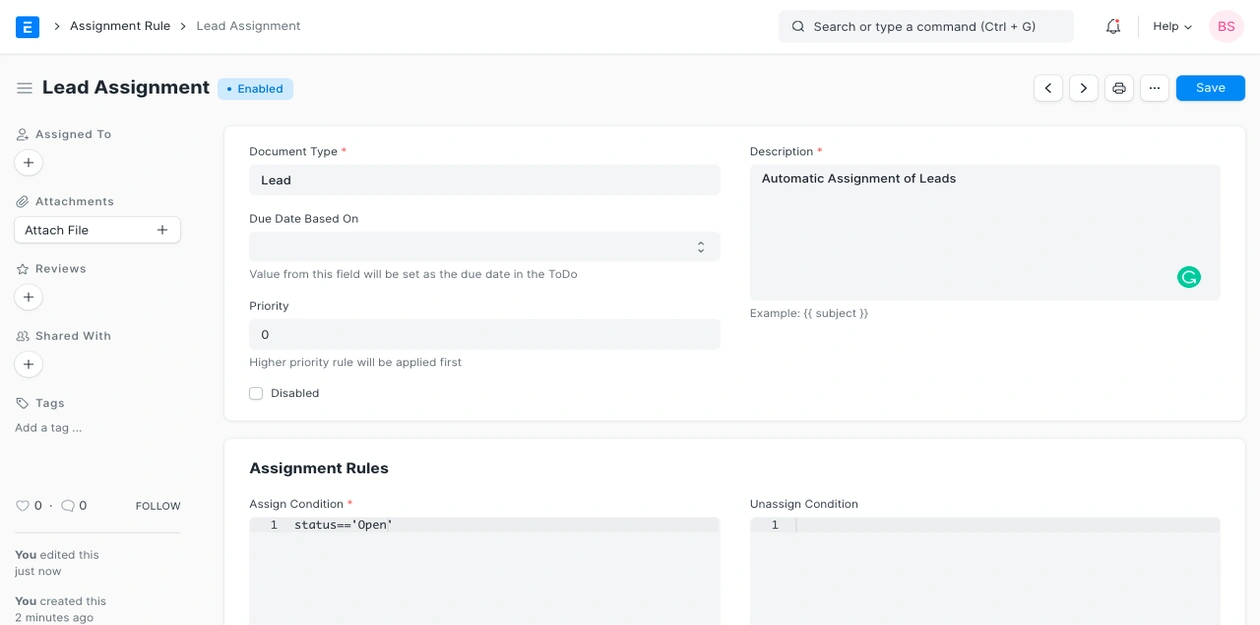Click the like heart icon
The image size is (1260, 625).
pyautogui.click(x=22, y=506)
